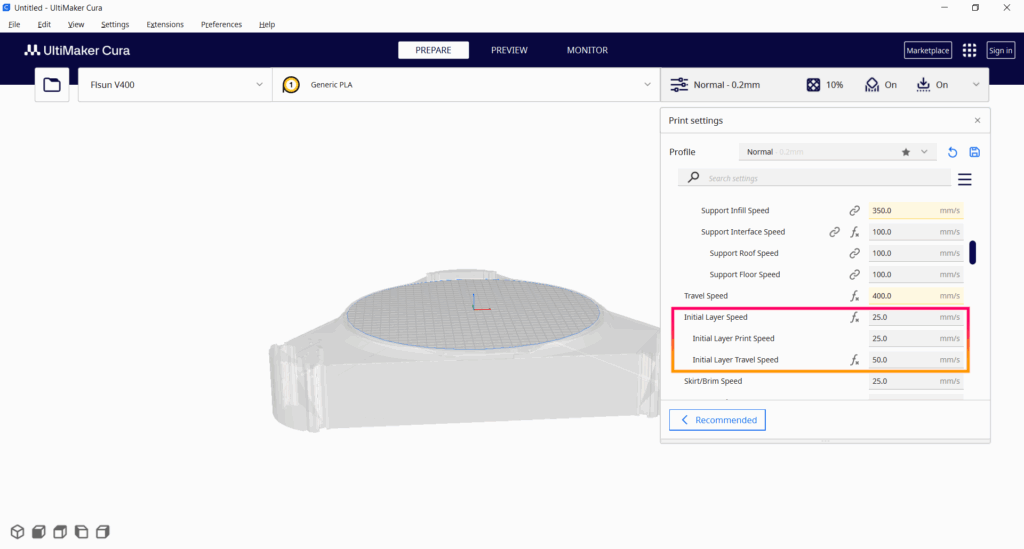Click the settings list scrollbar handle
The width and height of the screenshot is (1024, 549).
pyautogui.click(x=972, y=253)
